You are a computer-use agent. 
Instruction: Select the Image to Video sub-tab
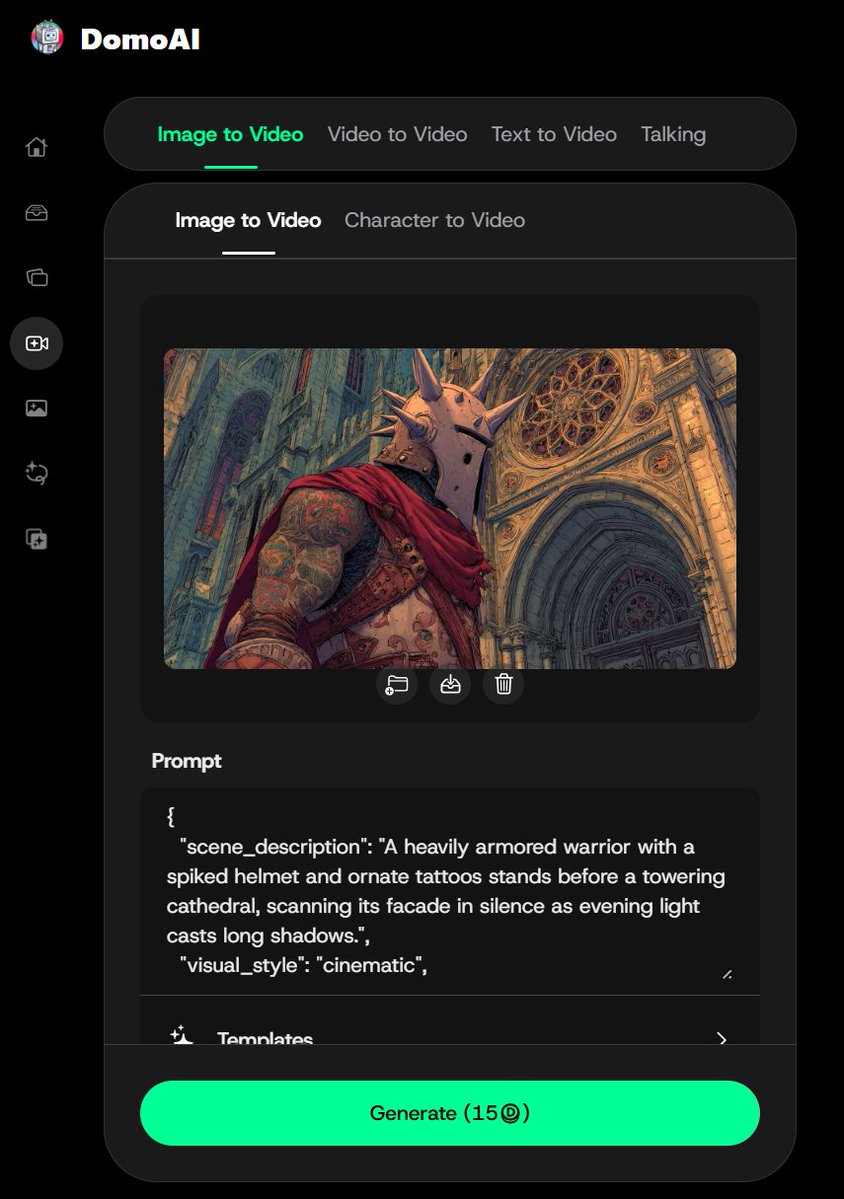pyautogui.click(x=248, y=220)
